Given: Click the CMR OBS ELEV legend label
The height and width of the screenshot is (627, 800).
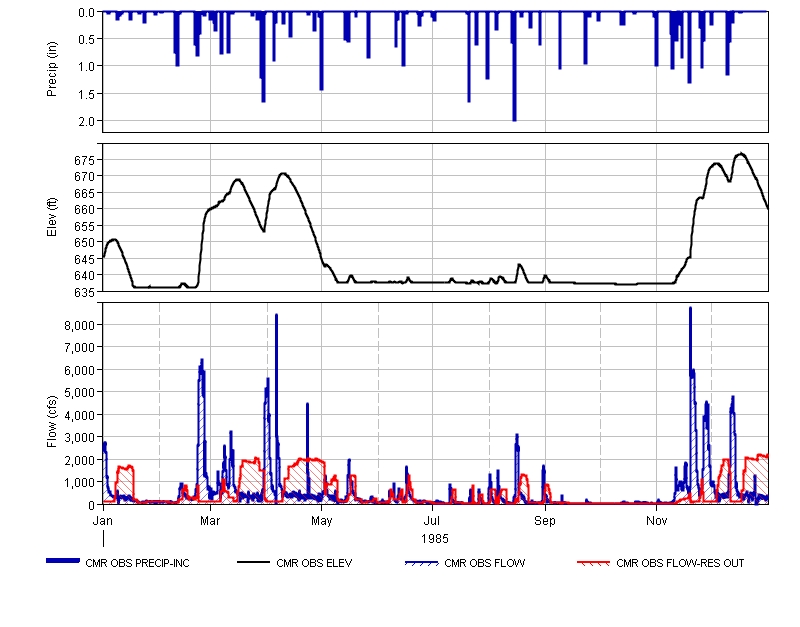Looking at the screenshot, I should tap(314, 563).
